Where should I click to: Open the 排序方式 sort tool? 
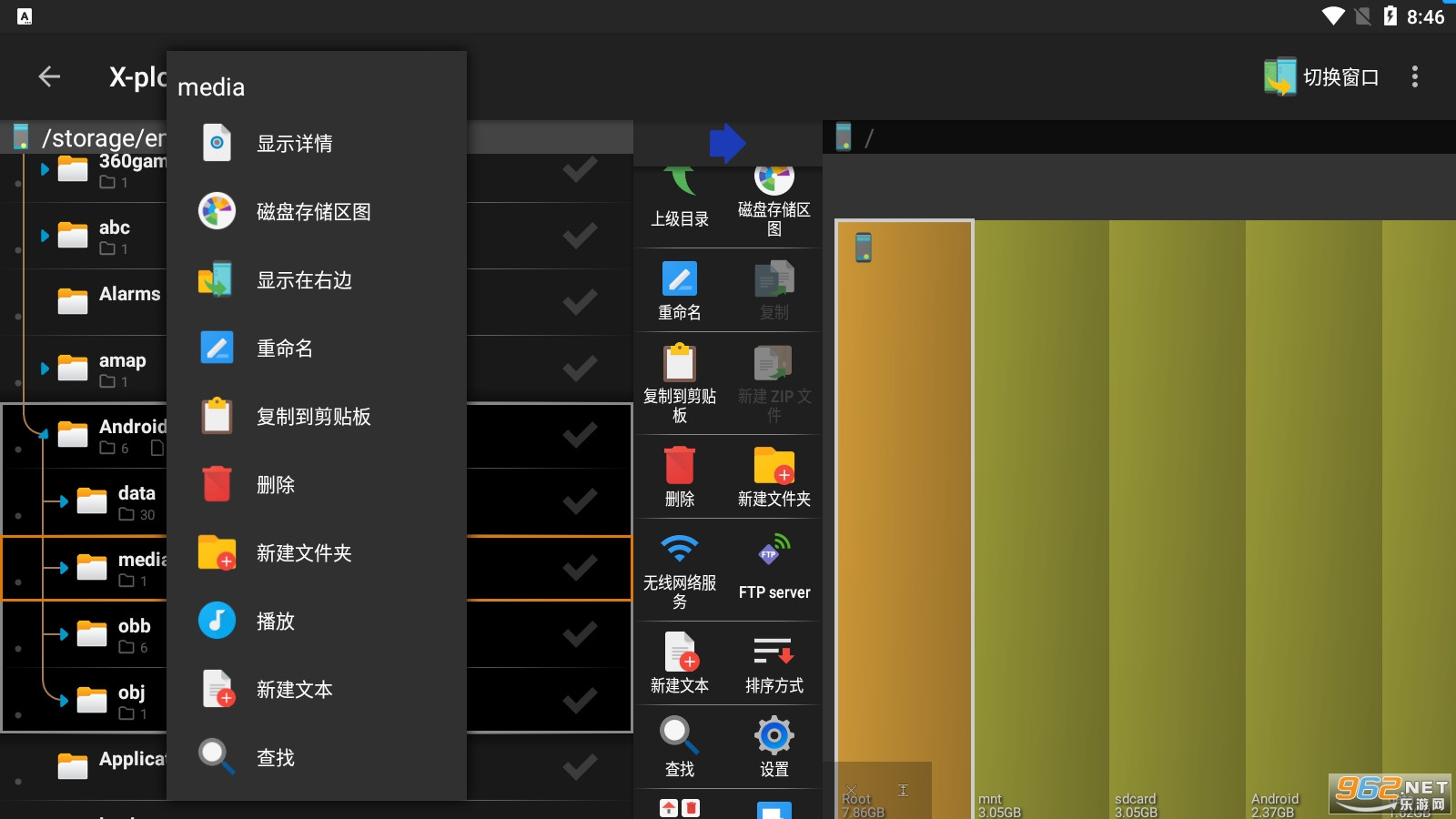click(x=774, y=664)
